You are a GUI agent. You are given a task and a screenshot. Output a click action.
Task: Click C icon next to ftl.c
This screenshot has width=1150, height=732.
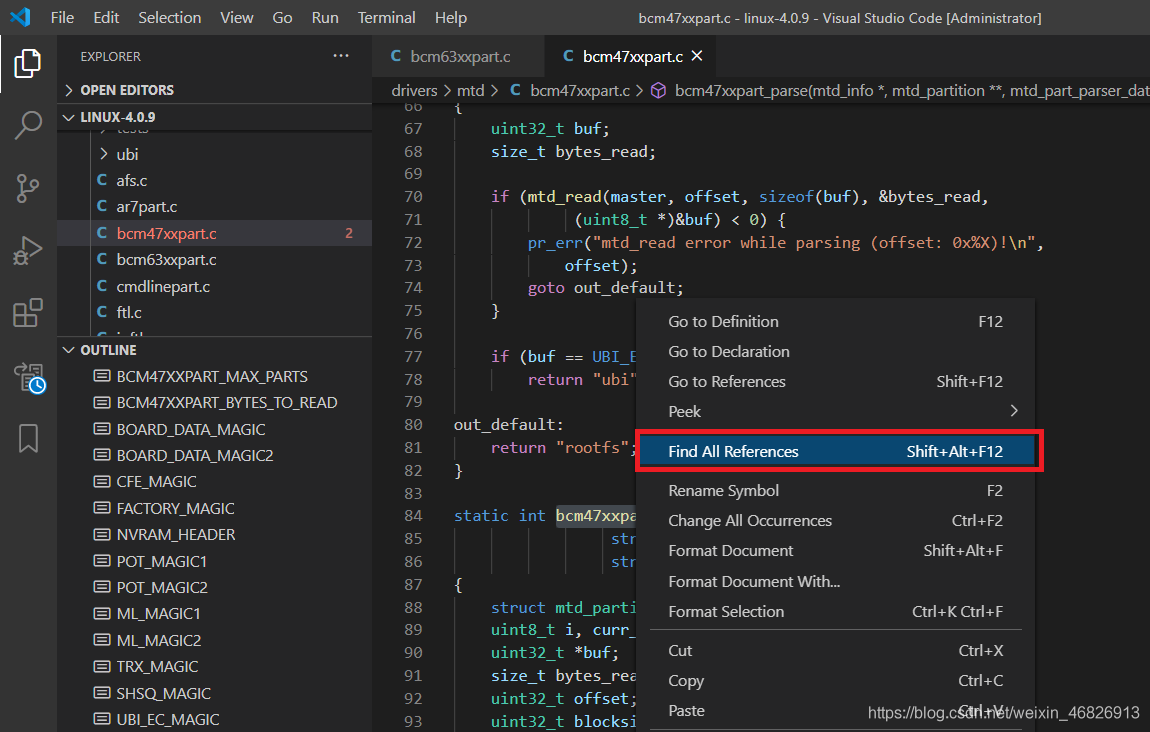(102, 312)
